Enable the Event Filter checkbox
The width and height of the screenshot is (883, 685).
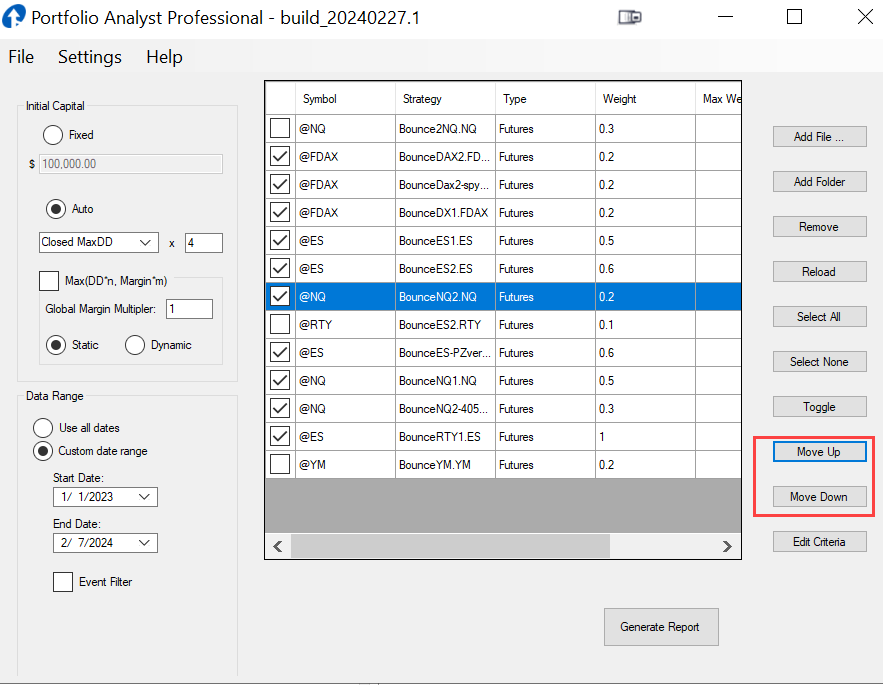(x=63, y=582)
